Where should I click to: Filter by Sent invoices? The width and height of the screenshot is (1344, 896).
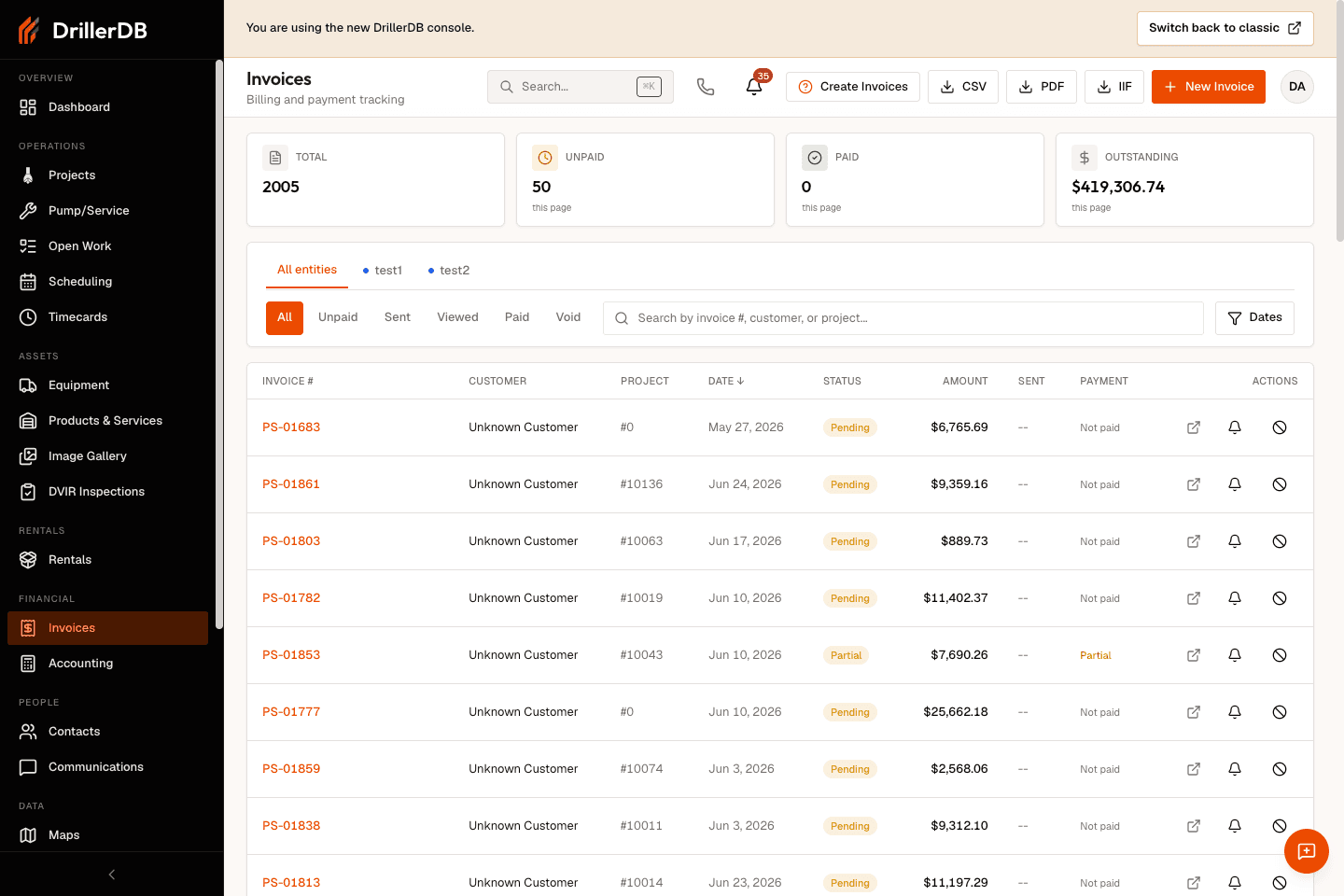click(x=398, y=317)
